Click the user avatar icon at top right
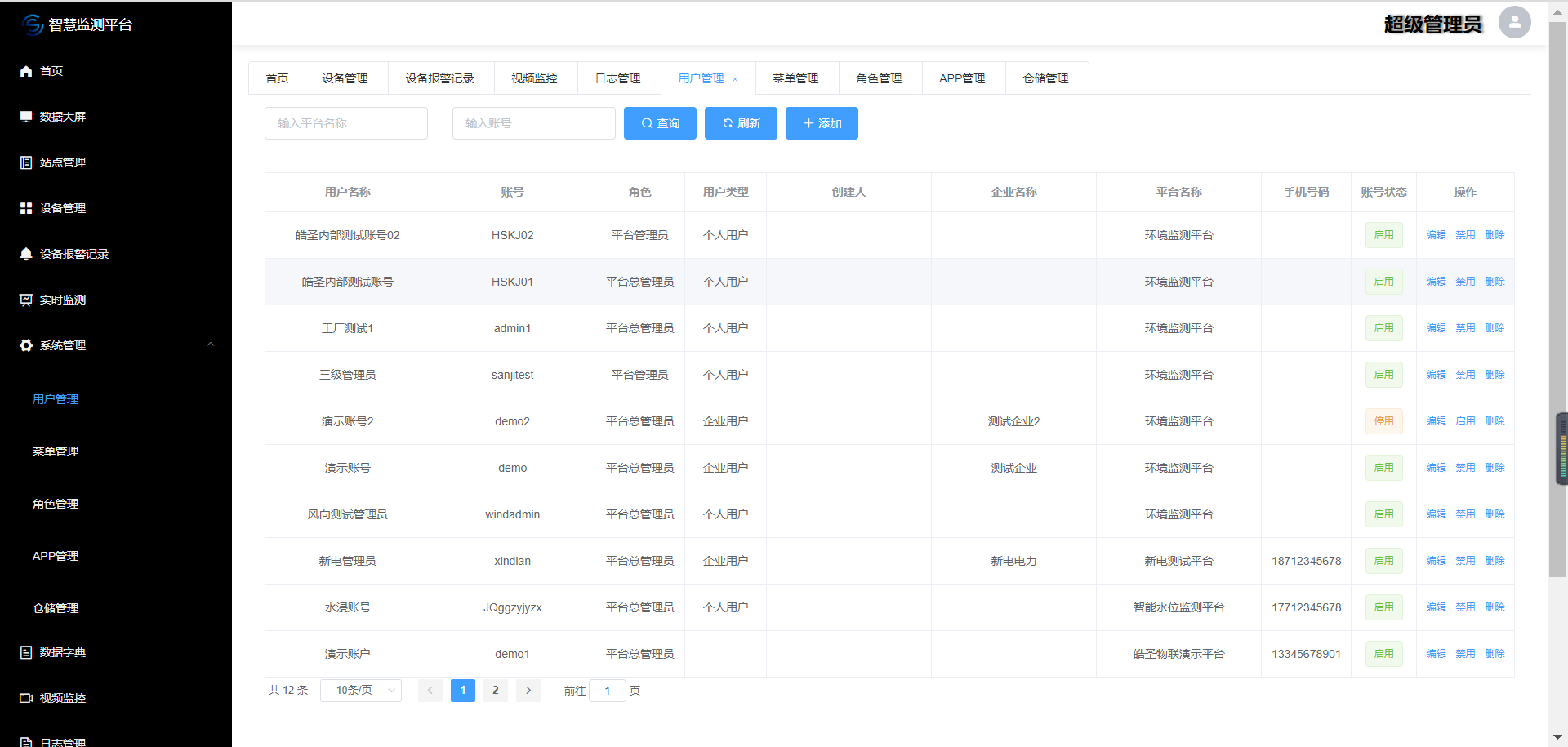The height and width of the screenshot is (747, 1568). 1514,22
